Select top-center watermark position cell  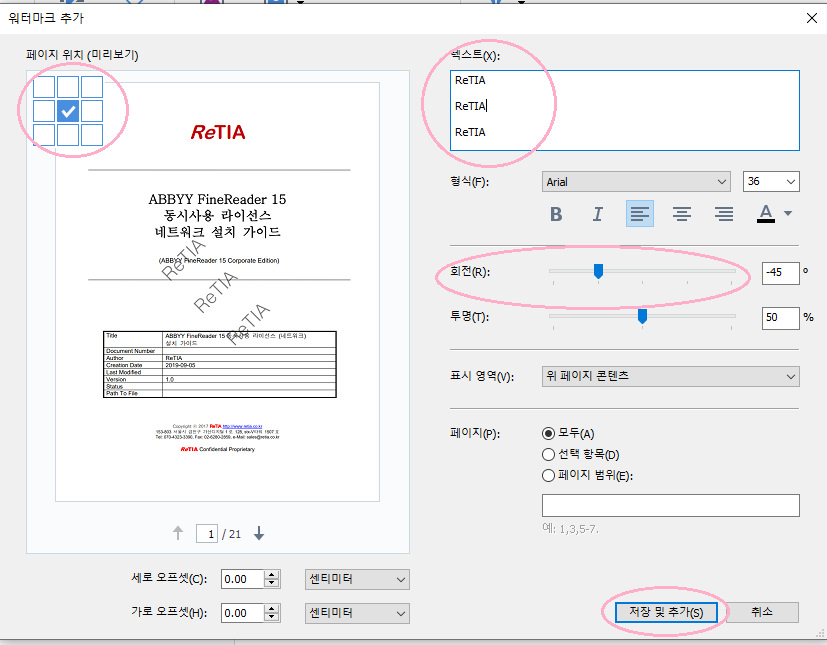point(68,87)
